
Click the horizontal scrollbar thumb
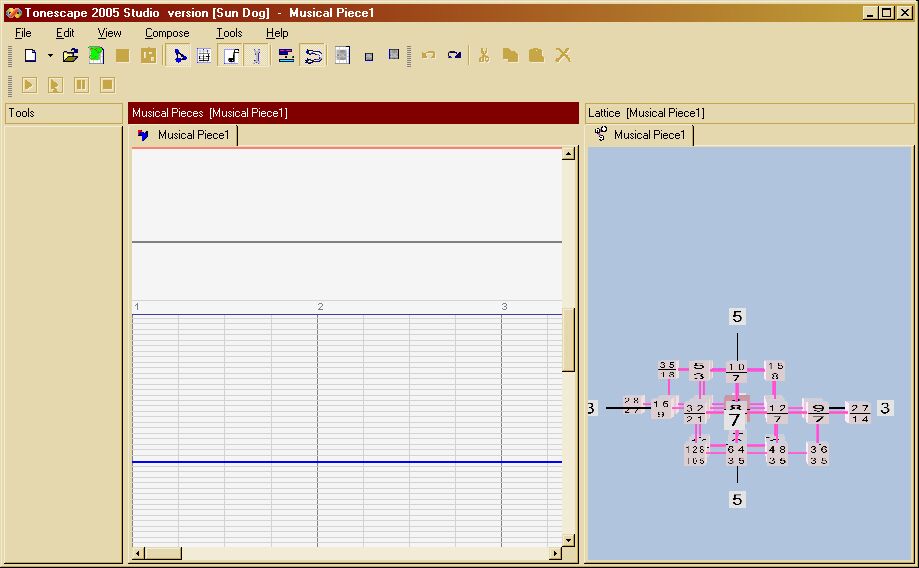point(163,553)
